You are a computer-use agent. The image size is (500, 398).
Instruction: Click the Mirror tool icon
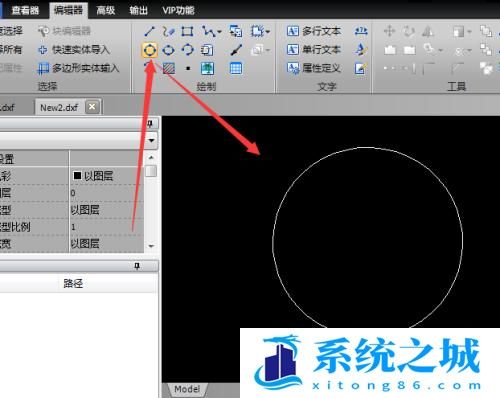click(x=428, y=32)
